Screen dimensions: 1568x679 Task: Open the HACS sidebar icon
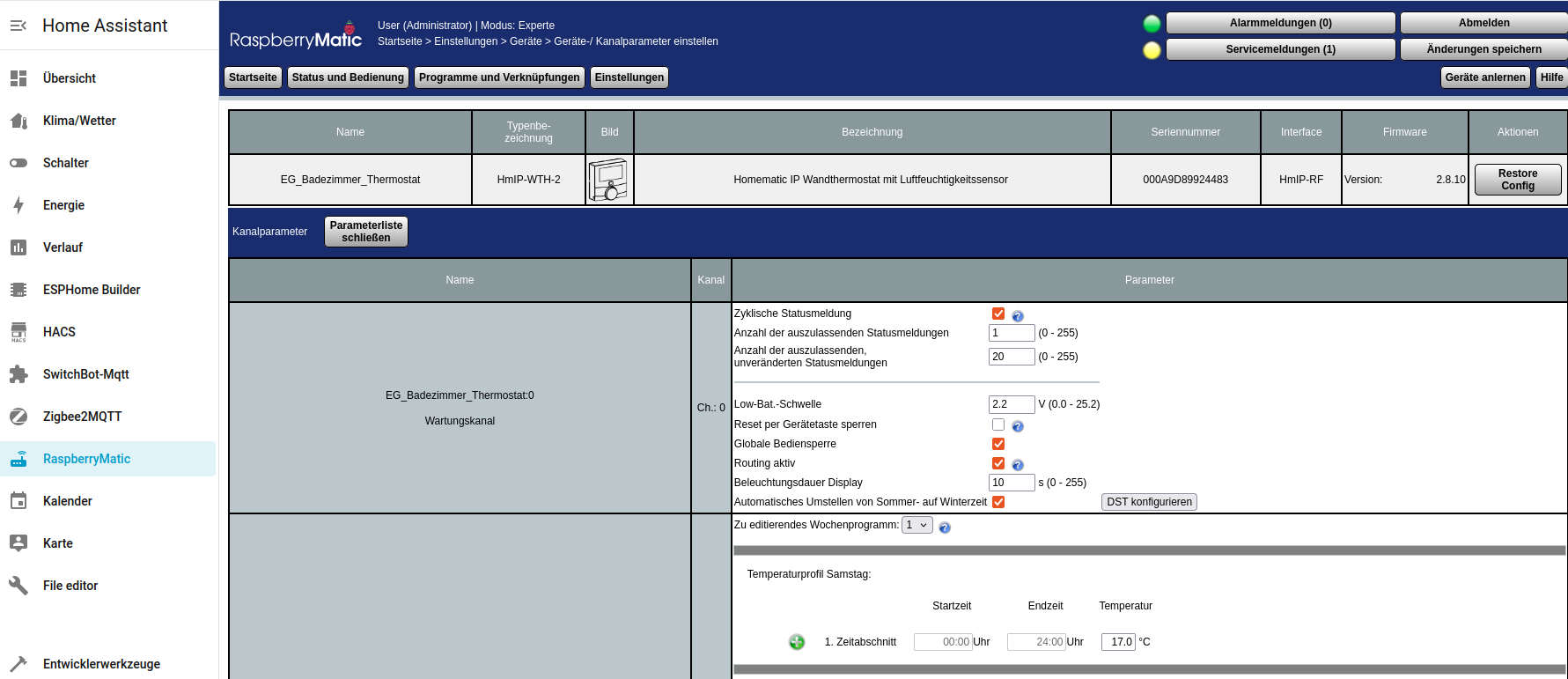coord(18,332)
